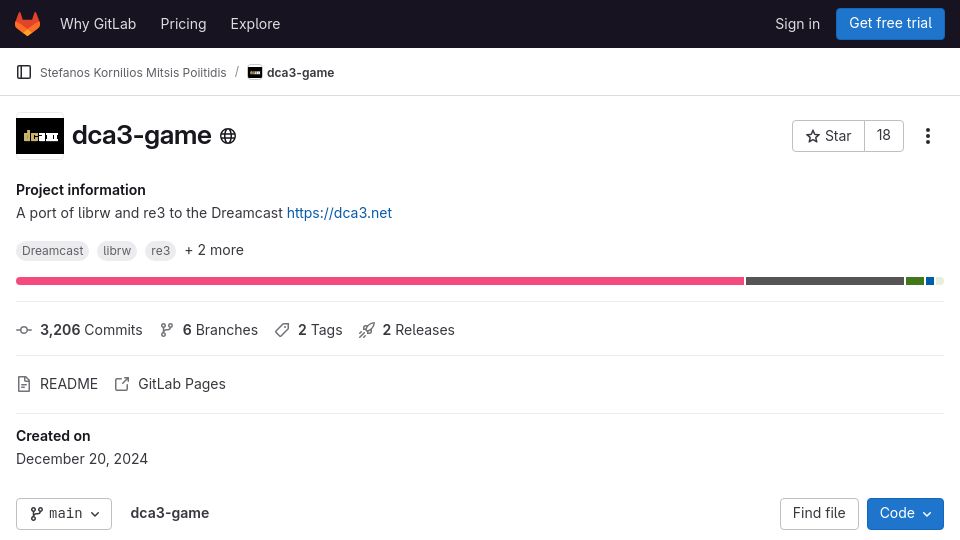Click the README document icon

[24, 384]
